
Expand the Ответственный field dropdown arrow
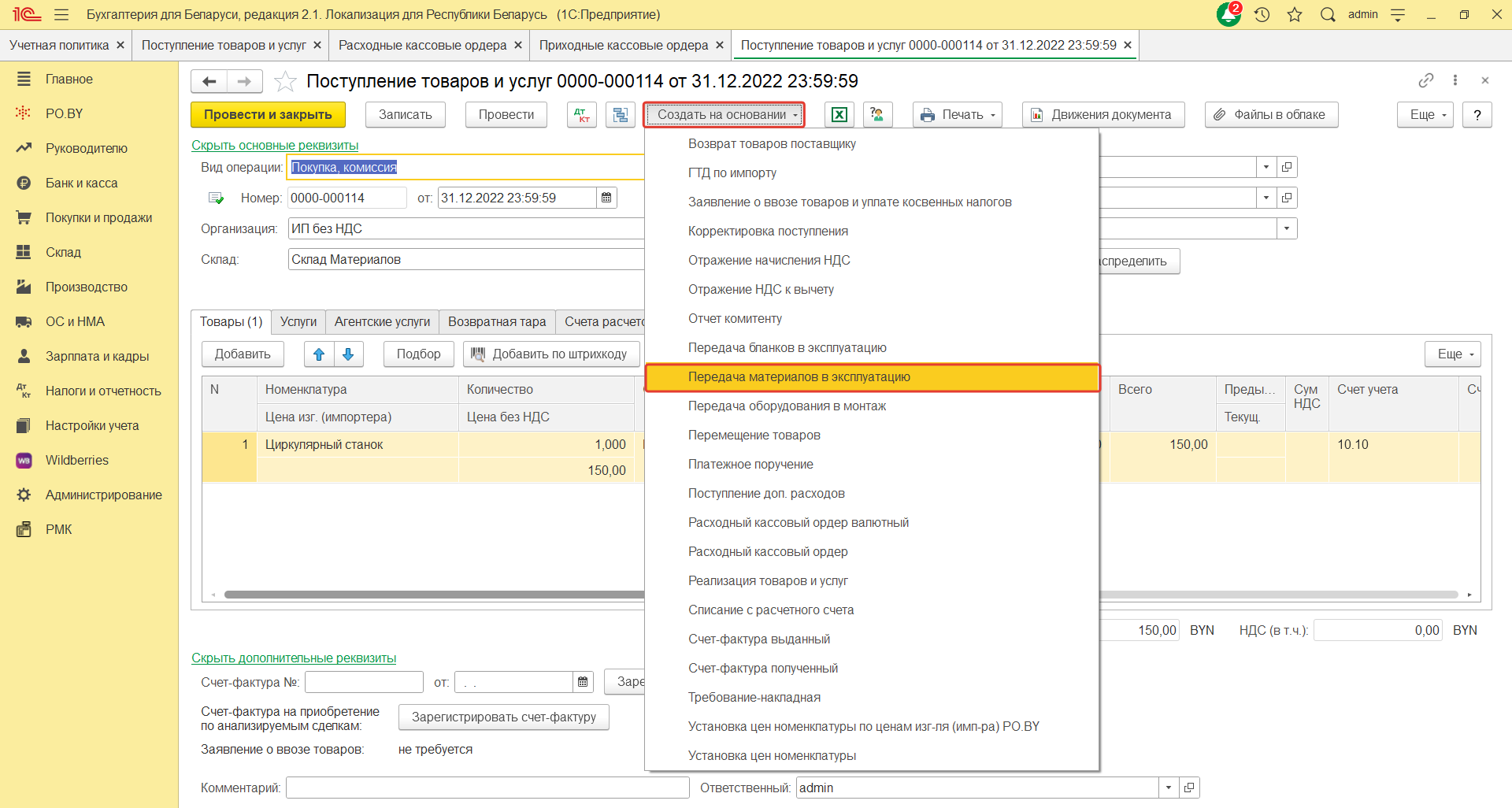1169,788
